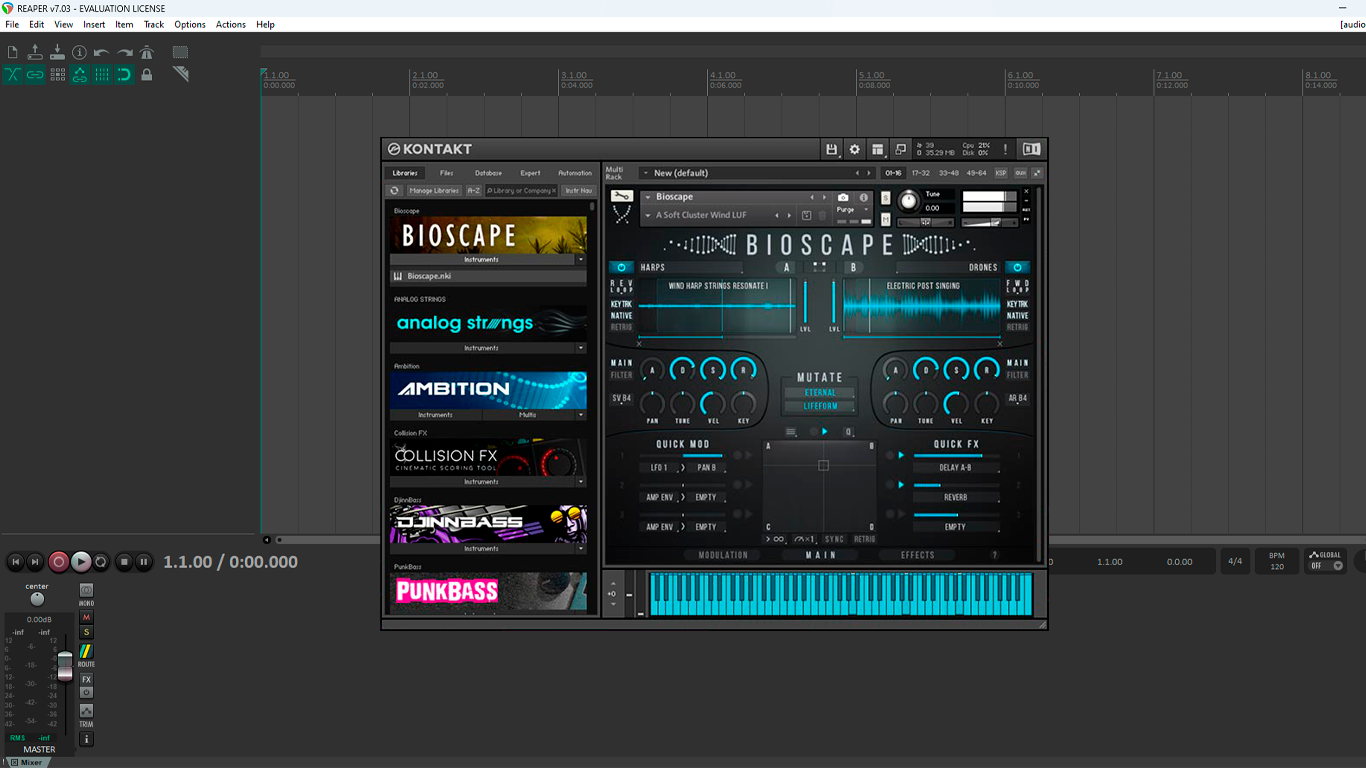Click the snapshot camera icon
Screen dimensions: 1366x768
pos(843,197)
